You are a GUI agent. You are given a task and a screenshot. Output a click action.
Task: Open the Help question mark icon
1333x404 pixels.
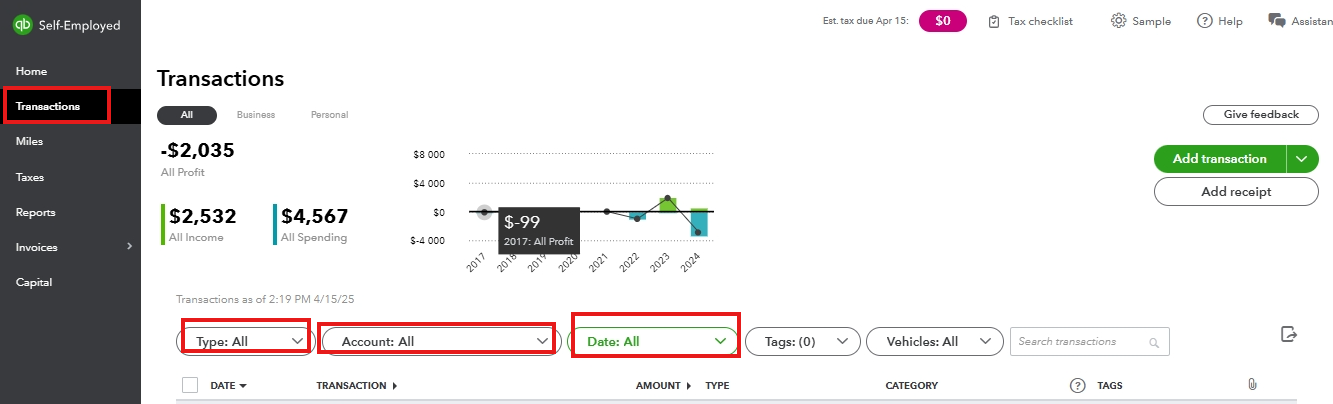(x=1205, y=21)
